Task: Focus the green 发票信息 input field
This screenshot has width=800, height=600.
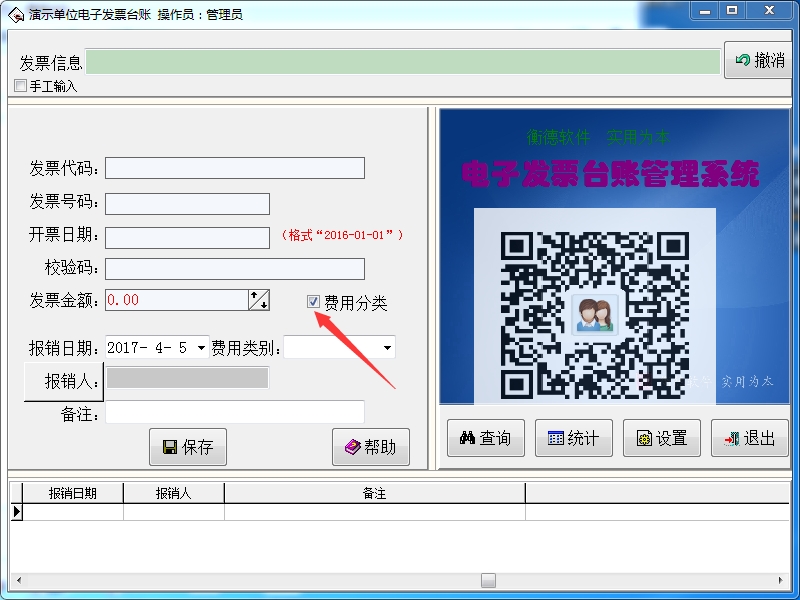Action: 403,62
